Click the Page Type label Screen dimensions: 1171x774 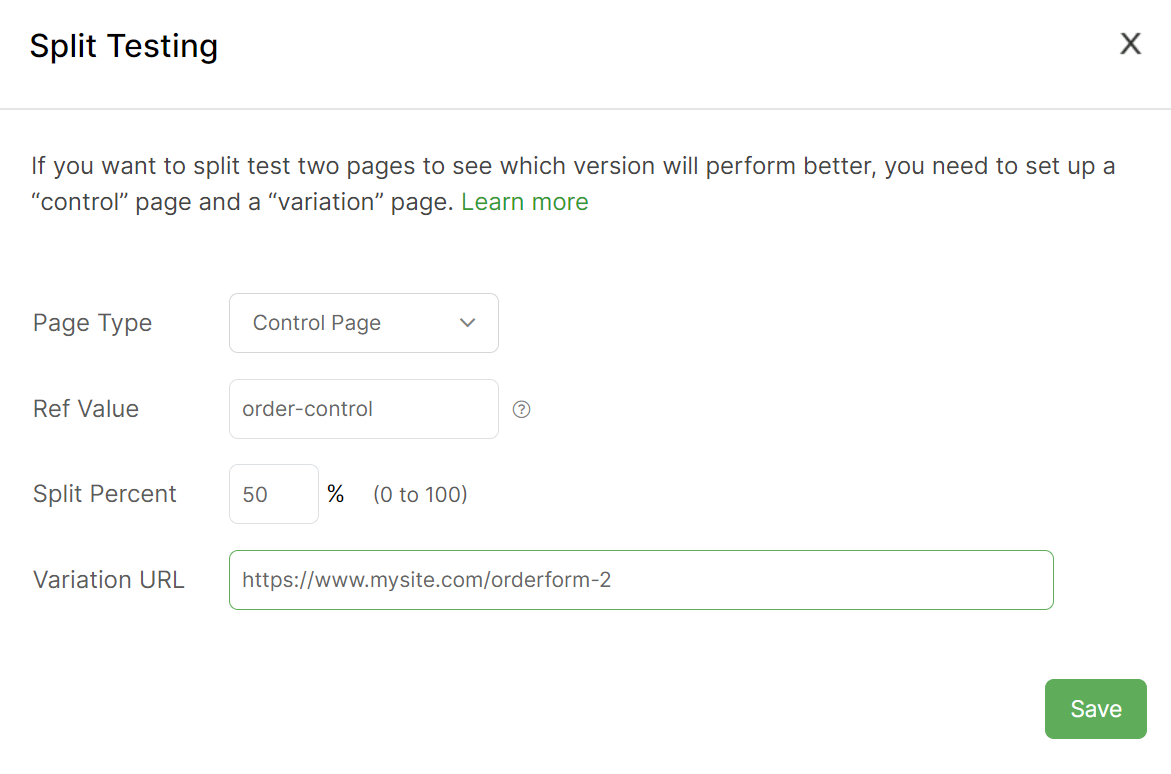[x=92, y=323]
